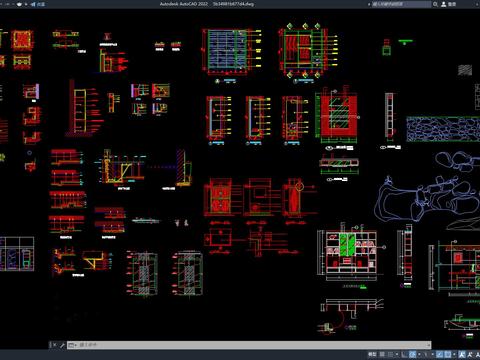Close the command line panel with X
The height and width of the screenshot is (360, 480).
coord(54,345)
